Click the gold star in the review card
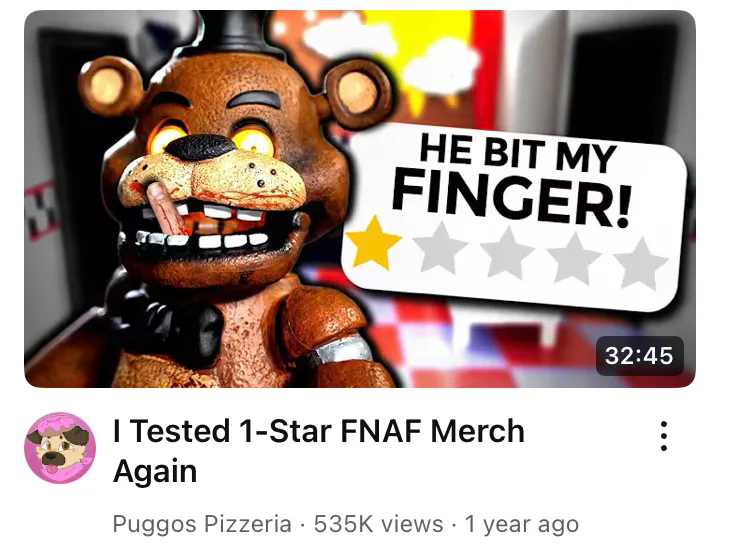Viewport: 744px width, 556px height. (x=373, y=243)
